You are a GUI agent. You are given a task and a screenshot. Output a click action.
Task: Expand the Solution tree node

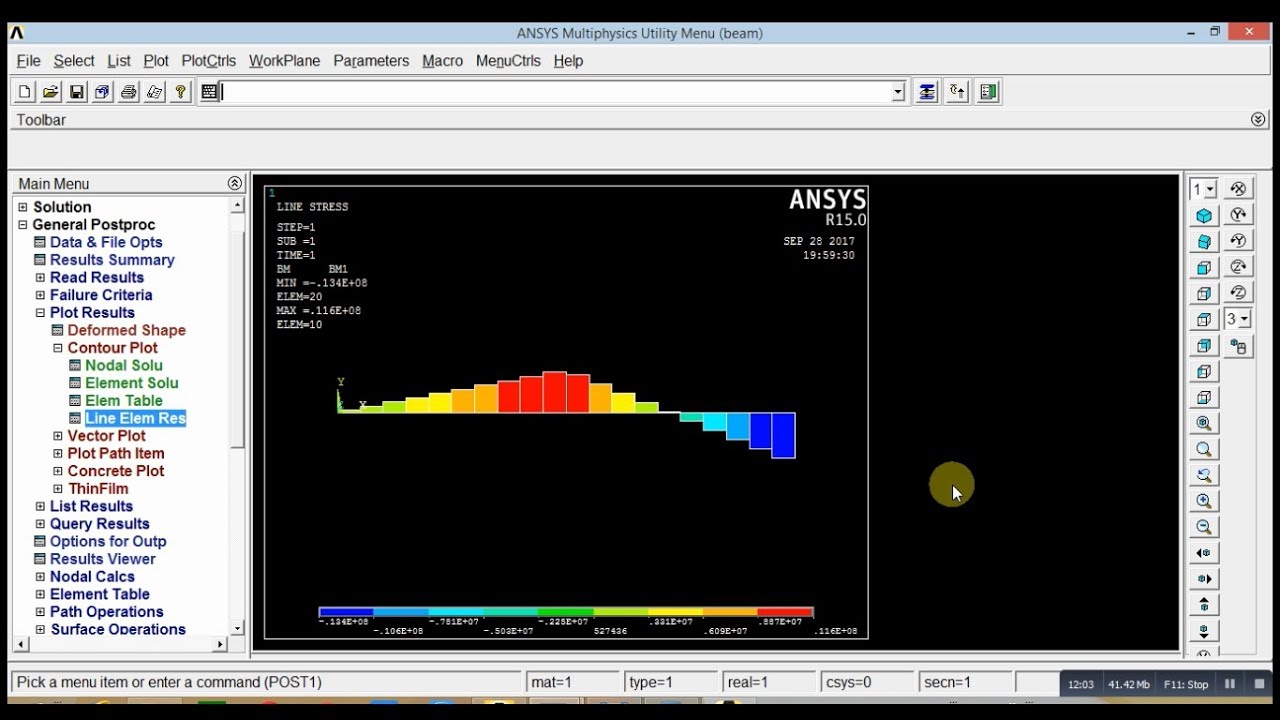pyautogui.click(x=23, y=207)
